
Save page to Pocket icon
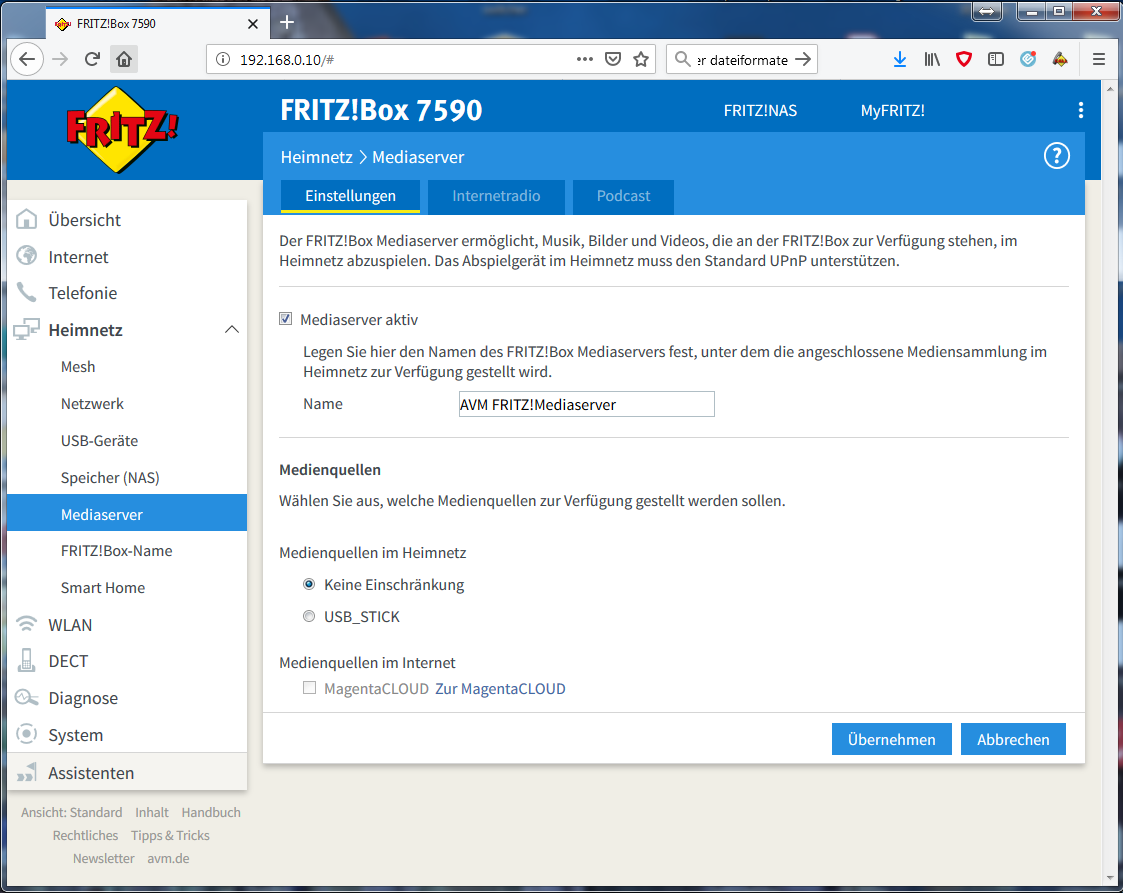[x=613, y=59]
